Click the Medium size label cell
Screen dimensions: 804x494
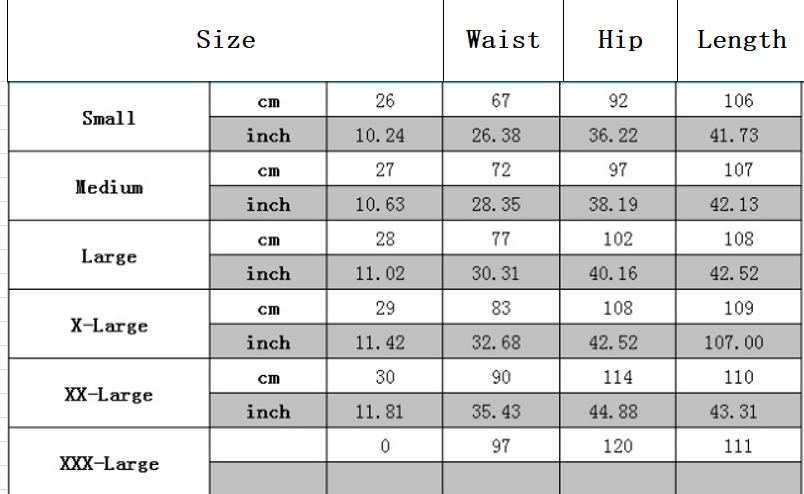point(109,186)
